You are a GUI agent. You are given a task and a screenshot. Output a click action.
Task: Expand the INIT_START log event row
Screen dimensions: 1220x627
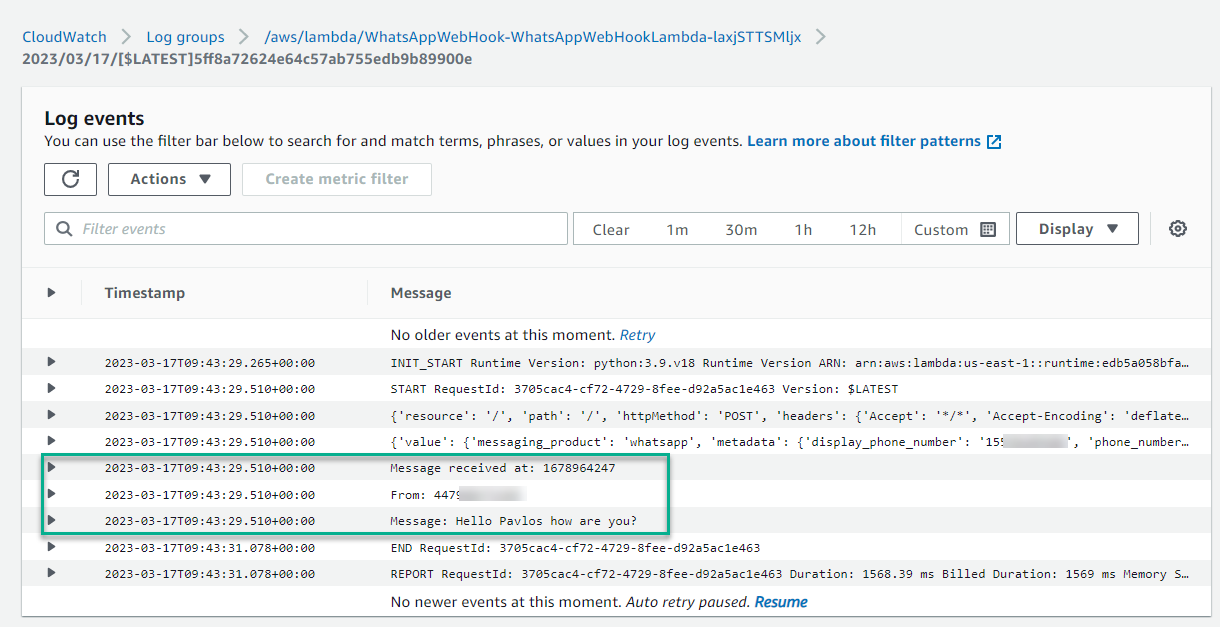tap(51, 362)
